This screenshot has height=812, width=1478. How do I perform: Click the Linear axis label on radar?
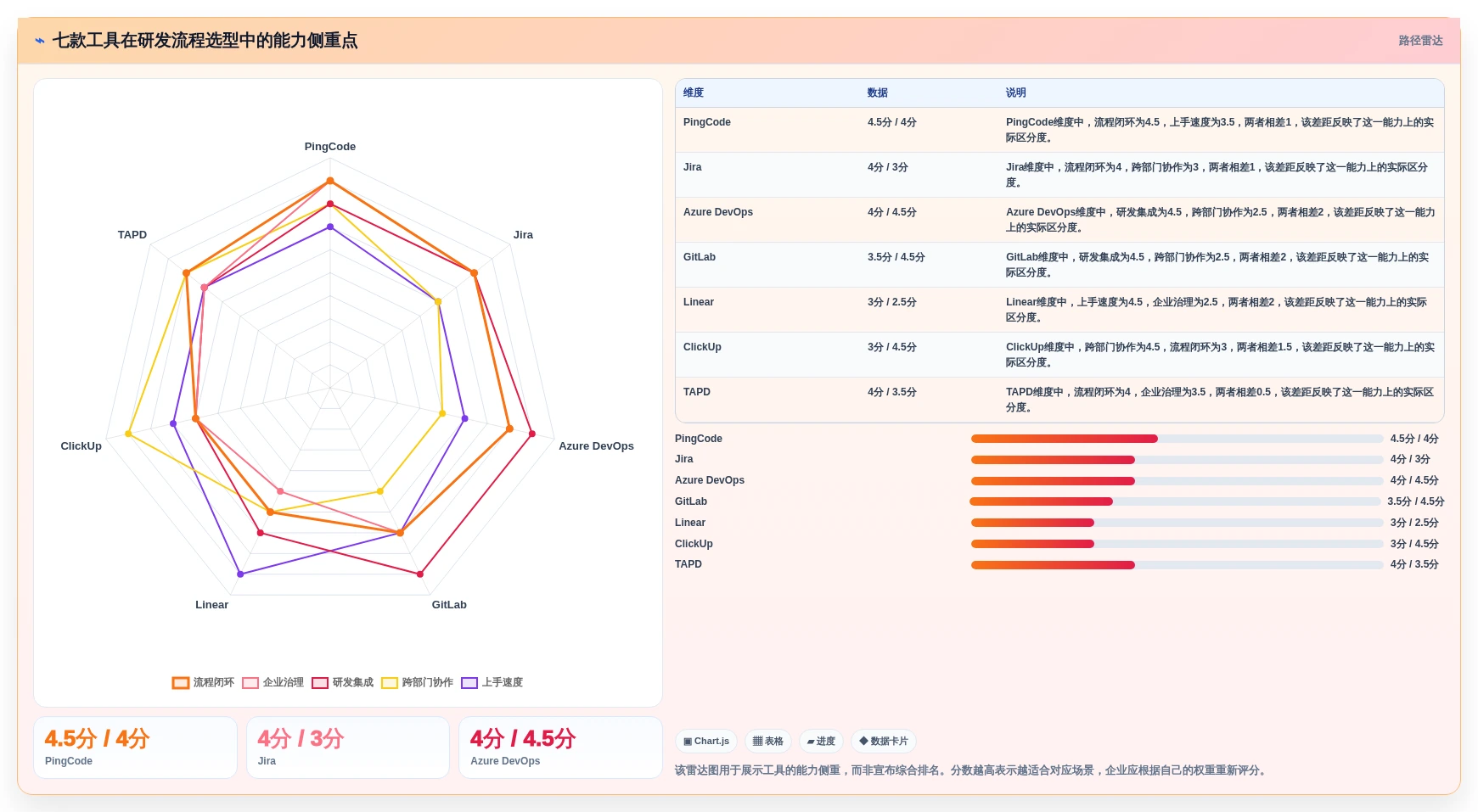point(212,605)
